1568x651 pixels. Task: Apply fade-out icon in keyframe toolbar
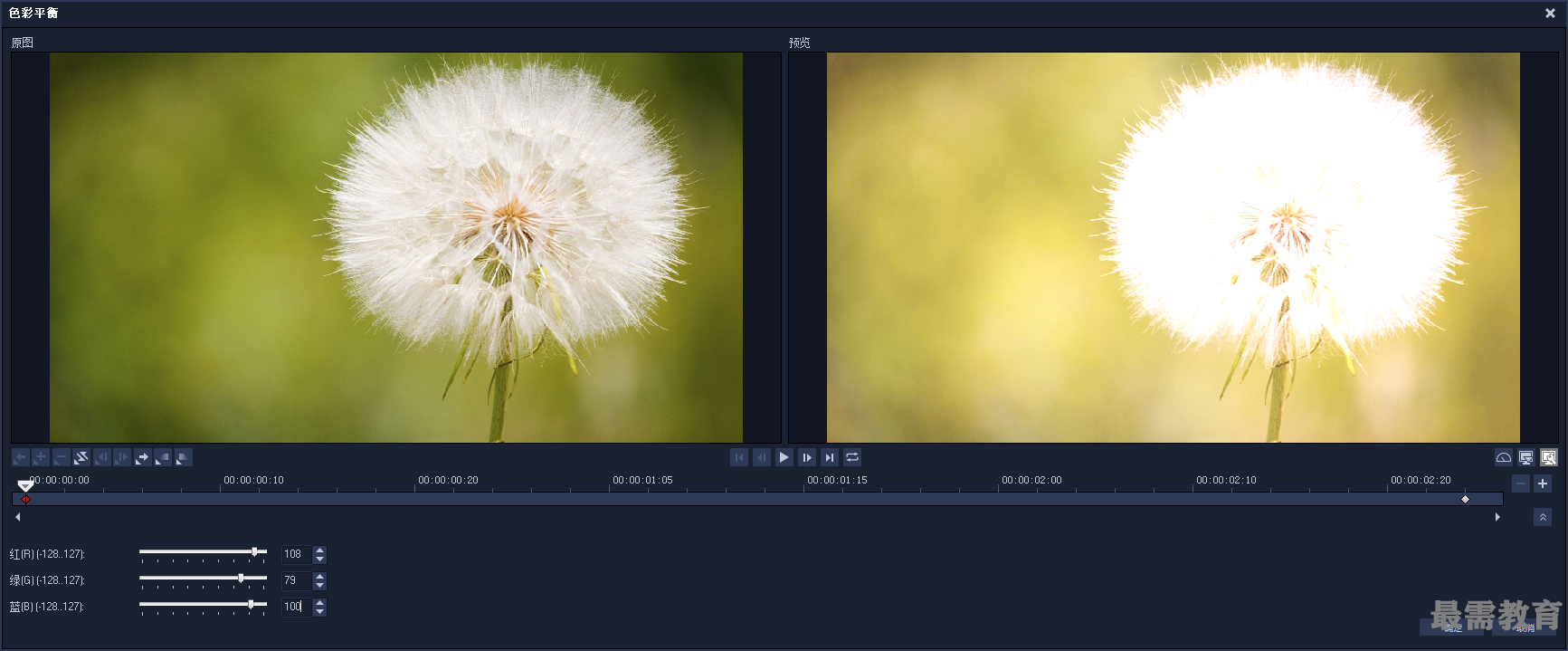click(183, 458)
